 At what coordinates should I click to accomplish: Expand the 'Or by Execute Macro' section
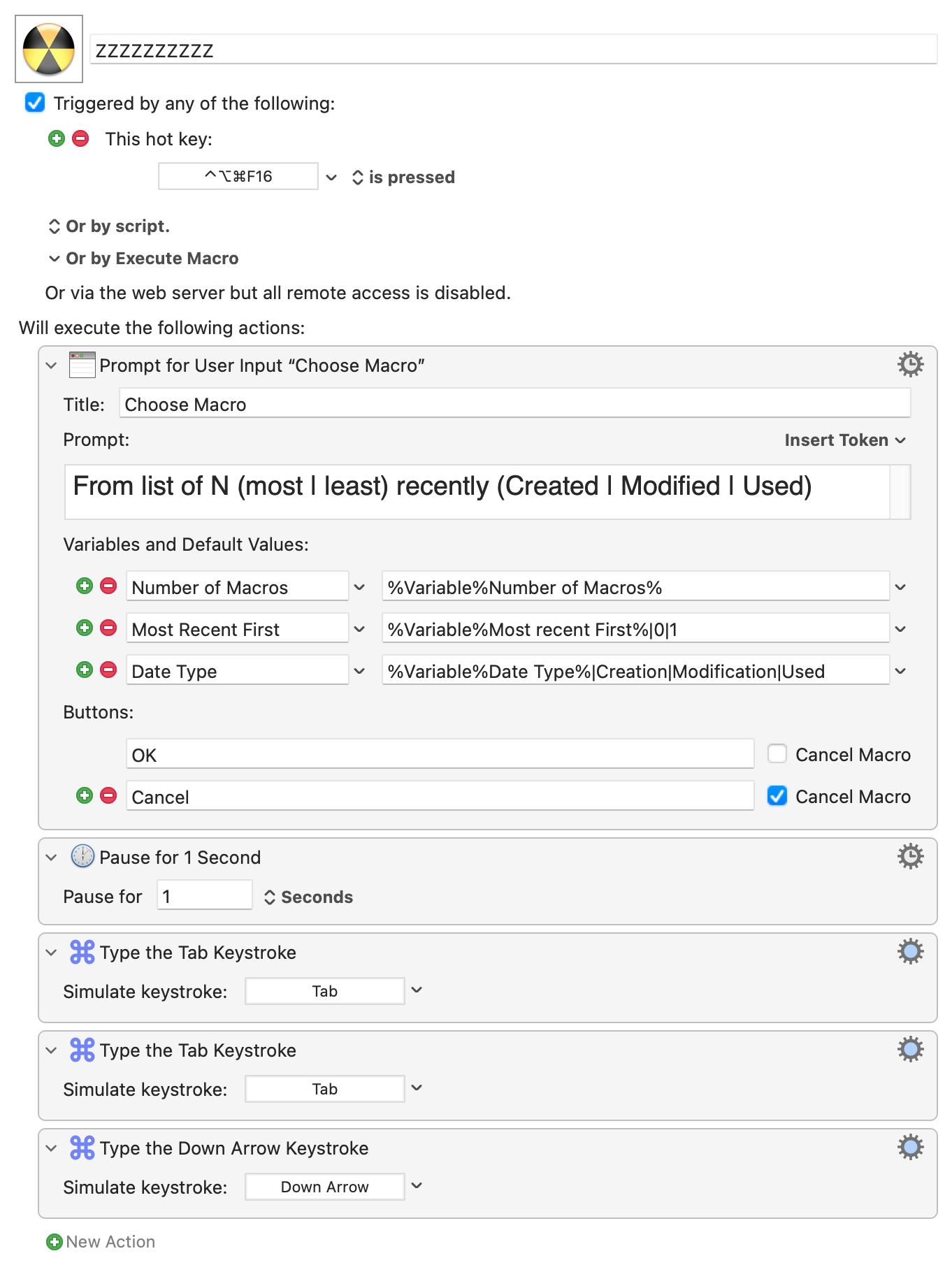(x=55, y=259)
